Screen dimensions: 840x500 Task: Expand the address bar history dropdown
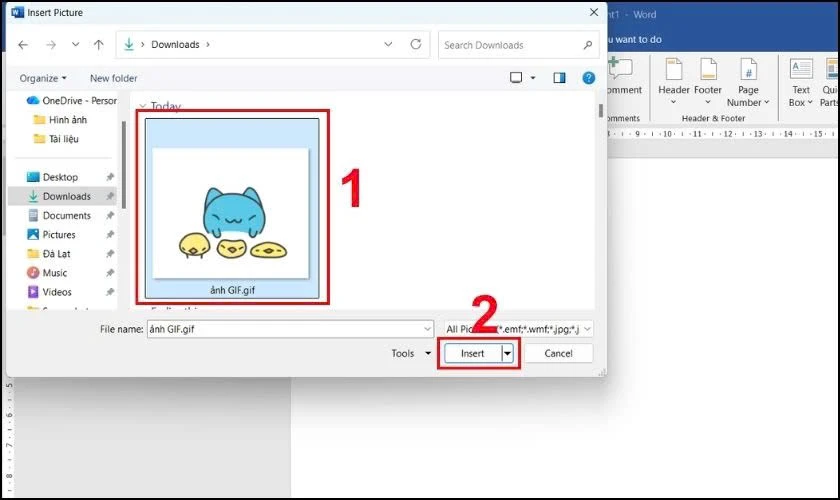(x=388, y=44)
